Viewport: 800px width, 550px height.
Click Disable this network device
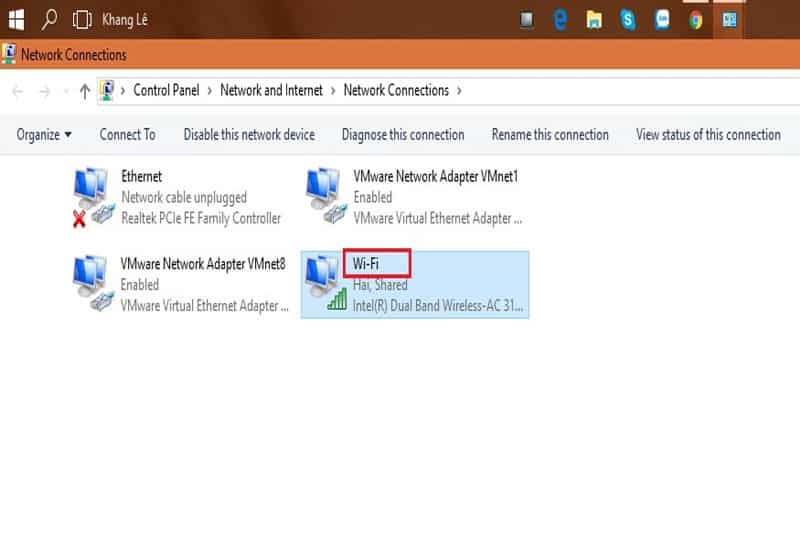coord(249,135)
